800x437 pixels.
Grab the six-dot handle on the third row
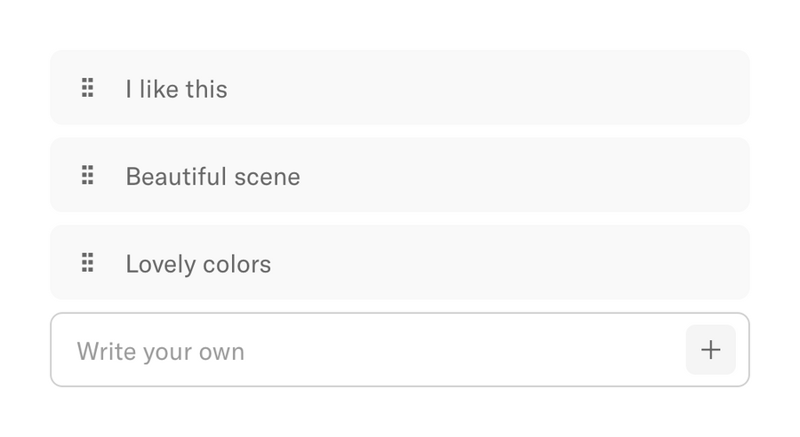87,263
